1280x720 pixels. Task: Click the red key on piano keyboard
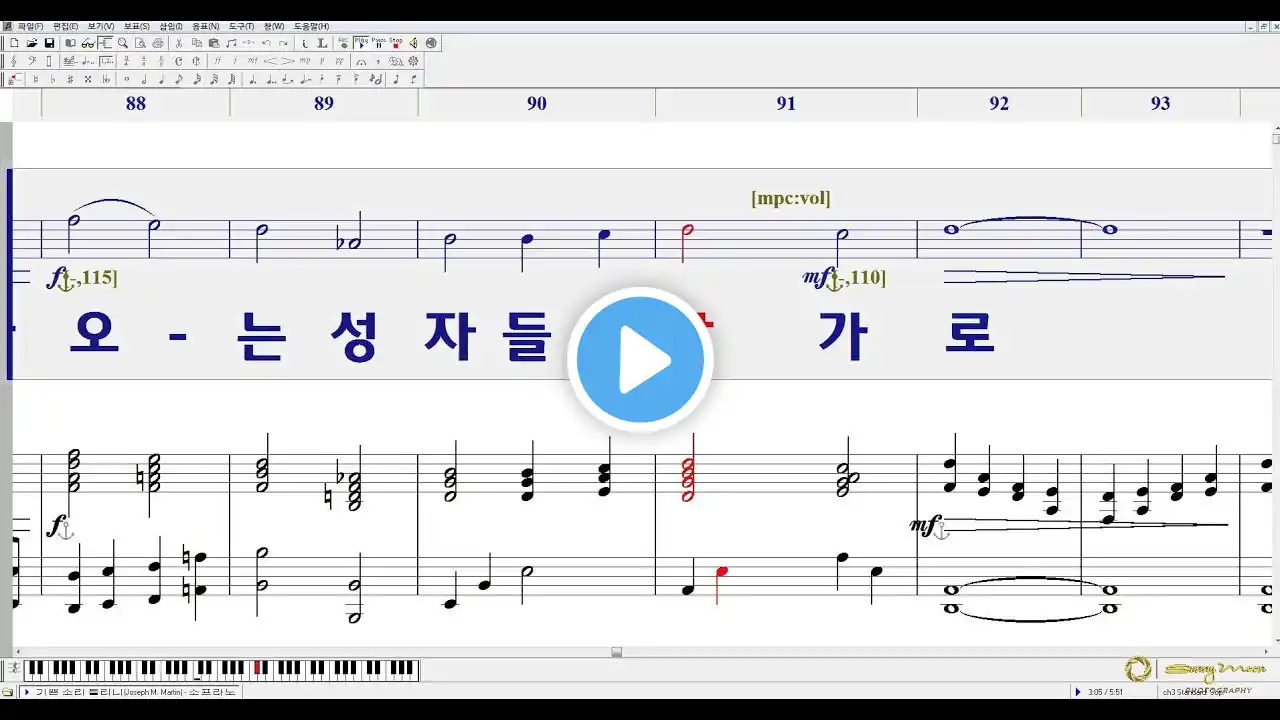click(257, 666)
